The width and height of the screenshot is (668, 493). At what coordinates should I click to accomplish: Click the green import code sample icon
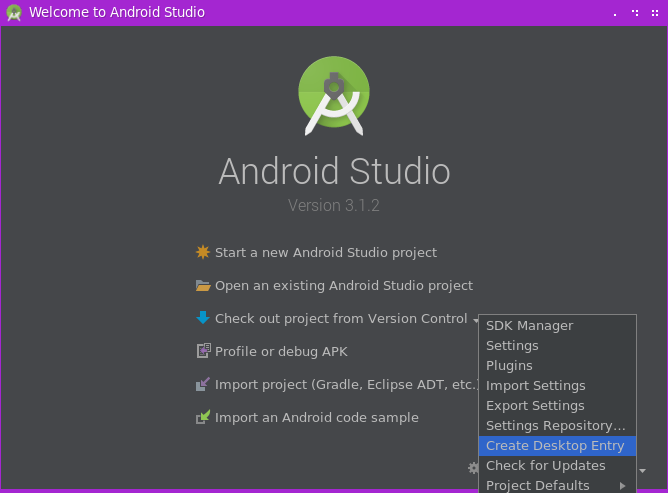pyautogui.click(x=203, y=417)
